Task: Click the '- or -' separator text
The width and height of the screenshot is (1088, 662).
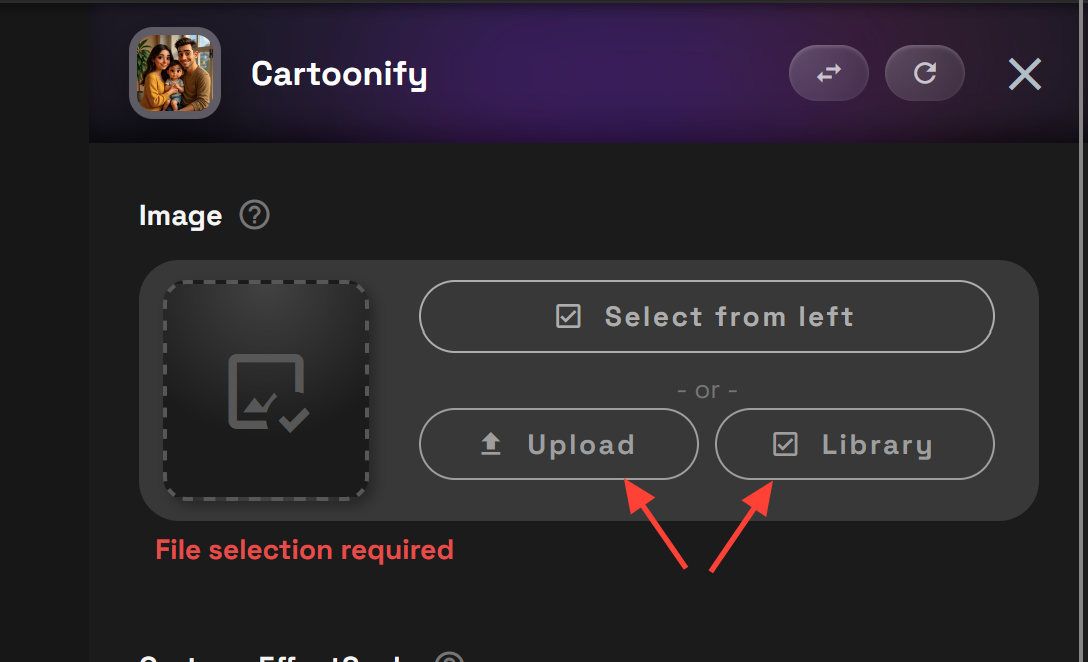Action: point(707,391)
